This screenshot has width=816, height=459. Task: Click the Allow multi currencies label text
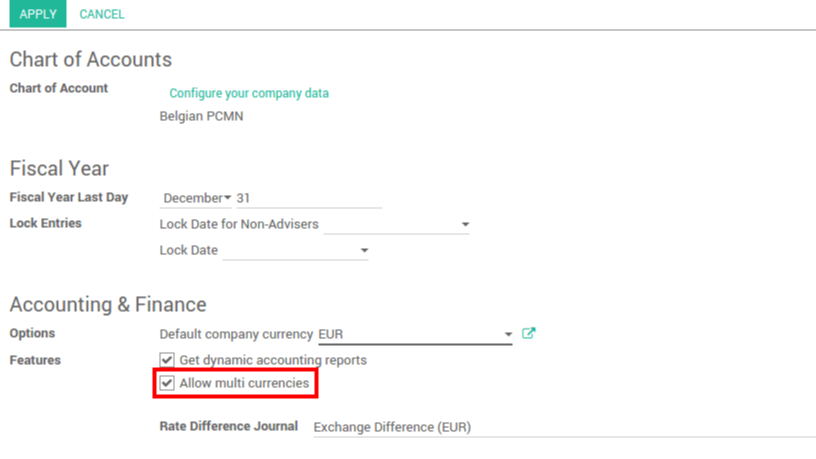[x=244, y=383]
